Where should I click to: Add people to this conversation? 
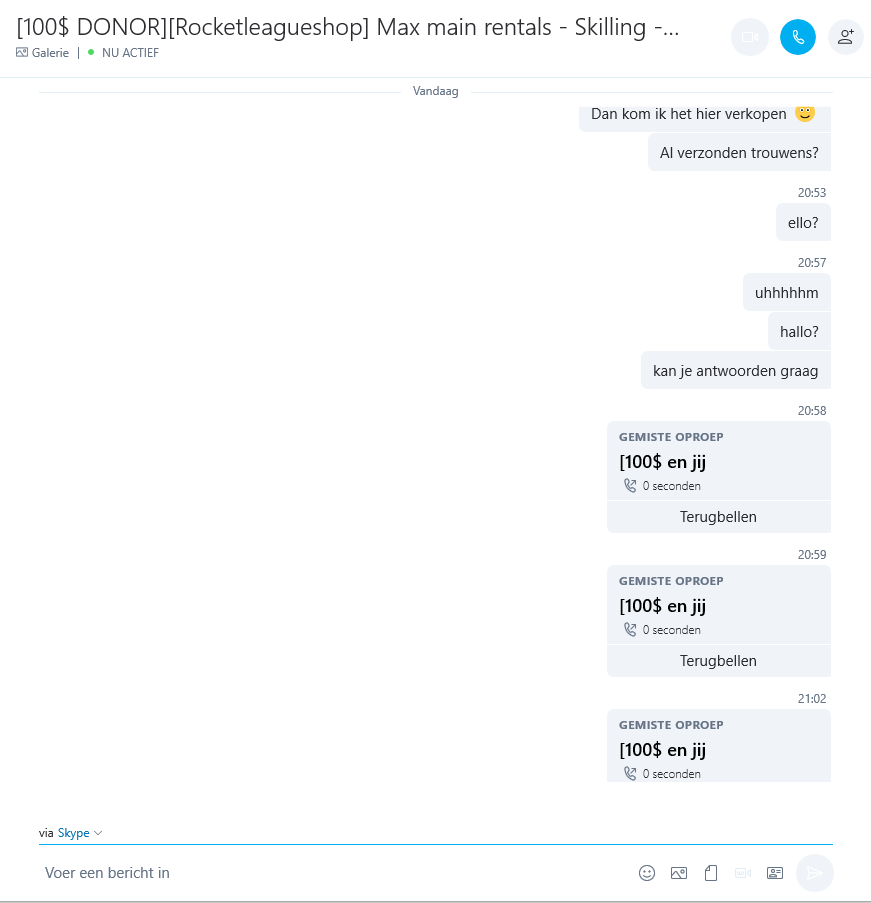point(846,37)
